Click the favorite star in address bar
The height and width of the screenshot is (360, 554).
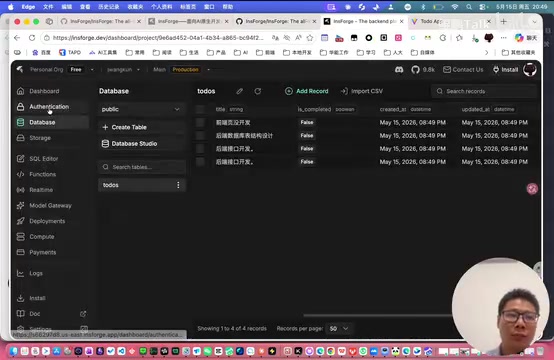[x=310, y=38]
